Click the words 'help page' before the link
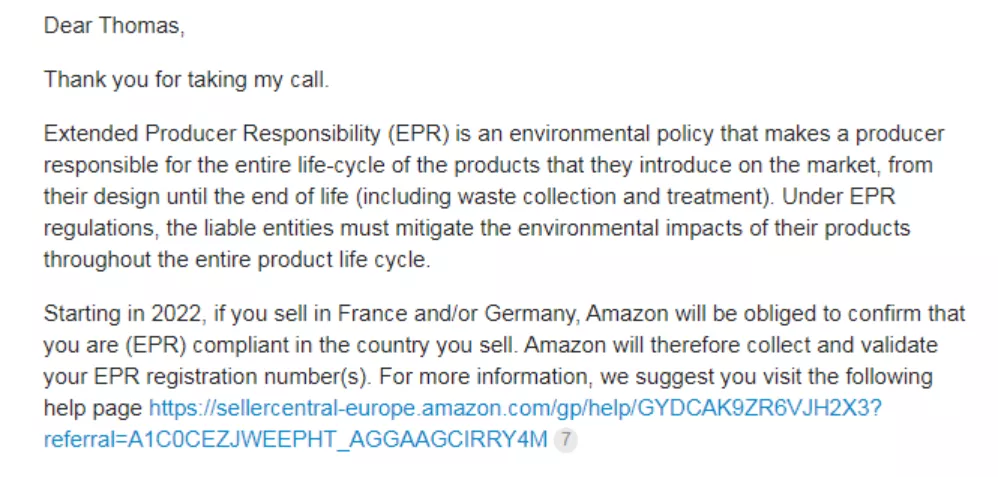The width and height of the screenshot is (998, 477). pos(93,408)
